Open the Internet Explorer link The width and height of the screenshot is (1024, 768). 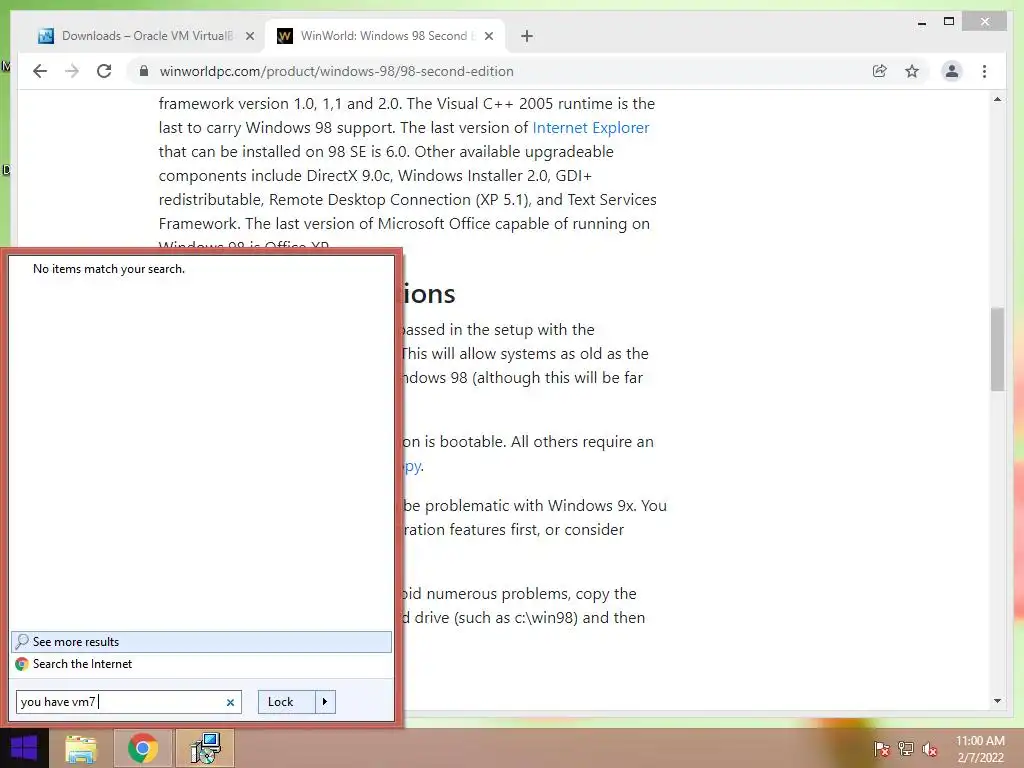pos(590,127)
